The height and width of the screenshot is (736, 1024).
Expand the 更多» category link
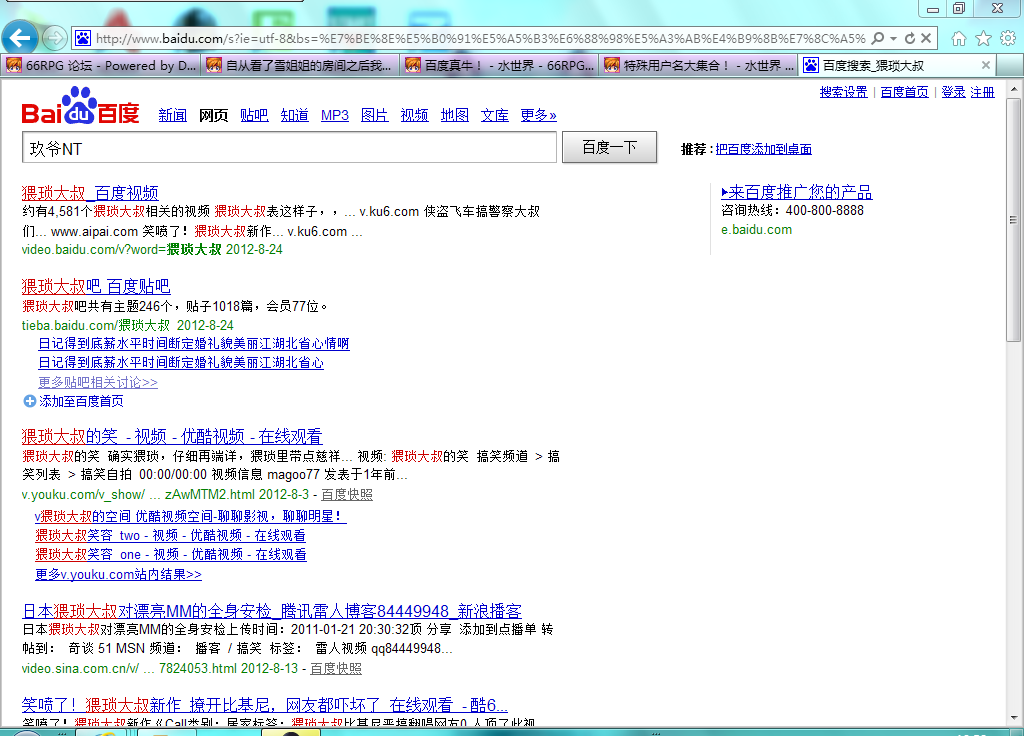pos(538,116)
